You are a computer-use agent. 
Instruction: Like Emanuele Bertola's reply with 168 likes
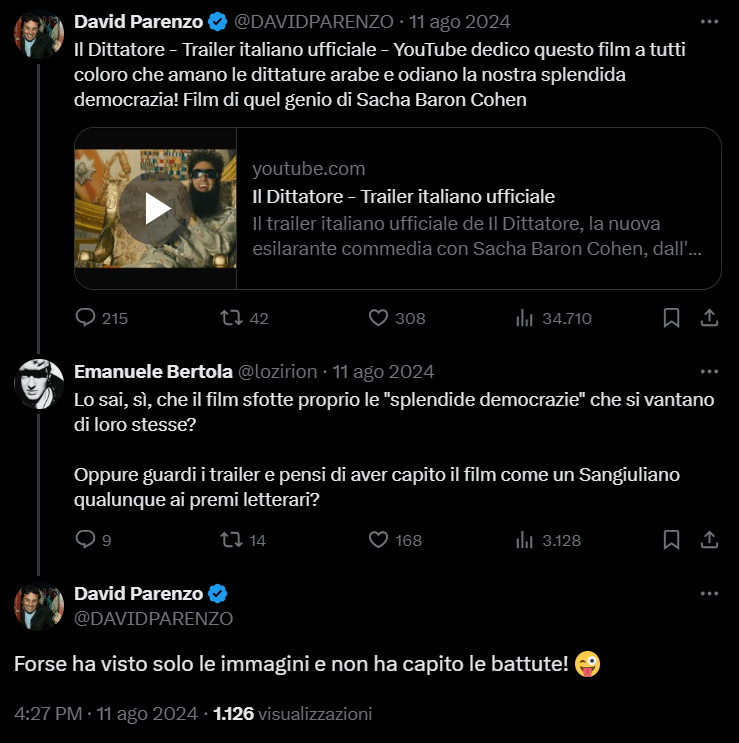tap(378, 540)
